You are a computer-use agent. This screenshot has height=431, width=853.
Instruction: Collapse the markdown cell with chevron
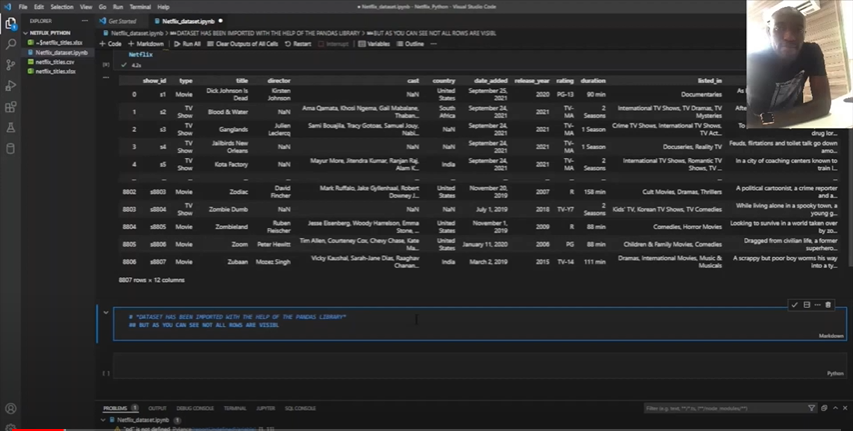(x=106, y=313)
